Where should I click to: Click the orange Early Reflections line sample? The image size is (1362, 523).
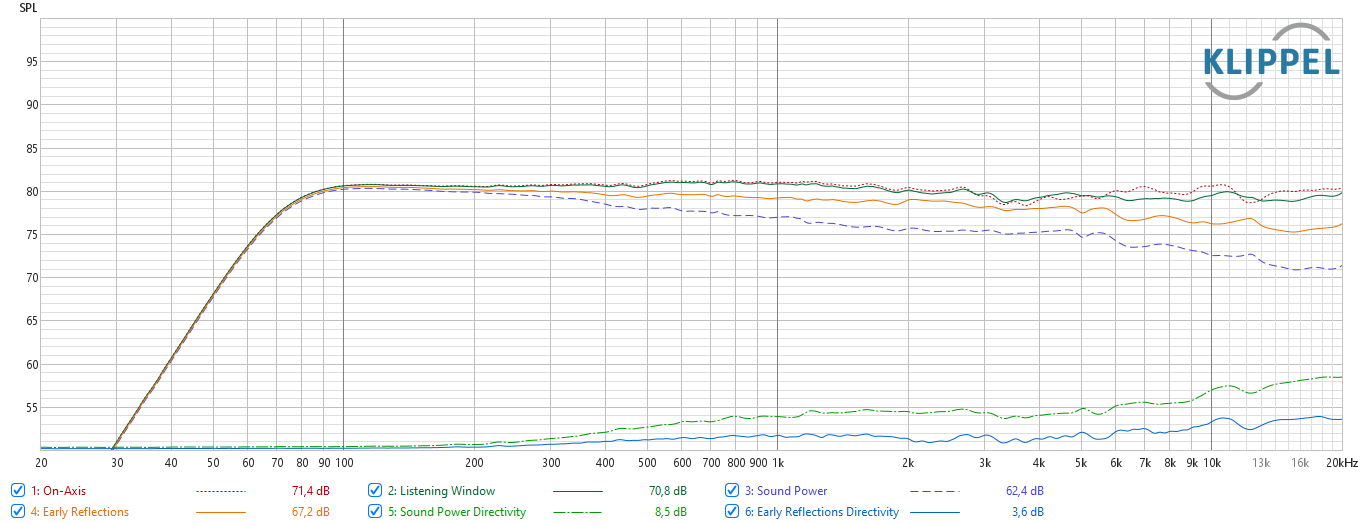220,512
